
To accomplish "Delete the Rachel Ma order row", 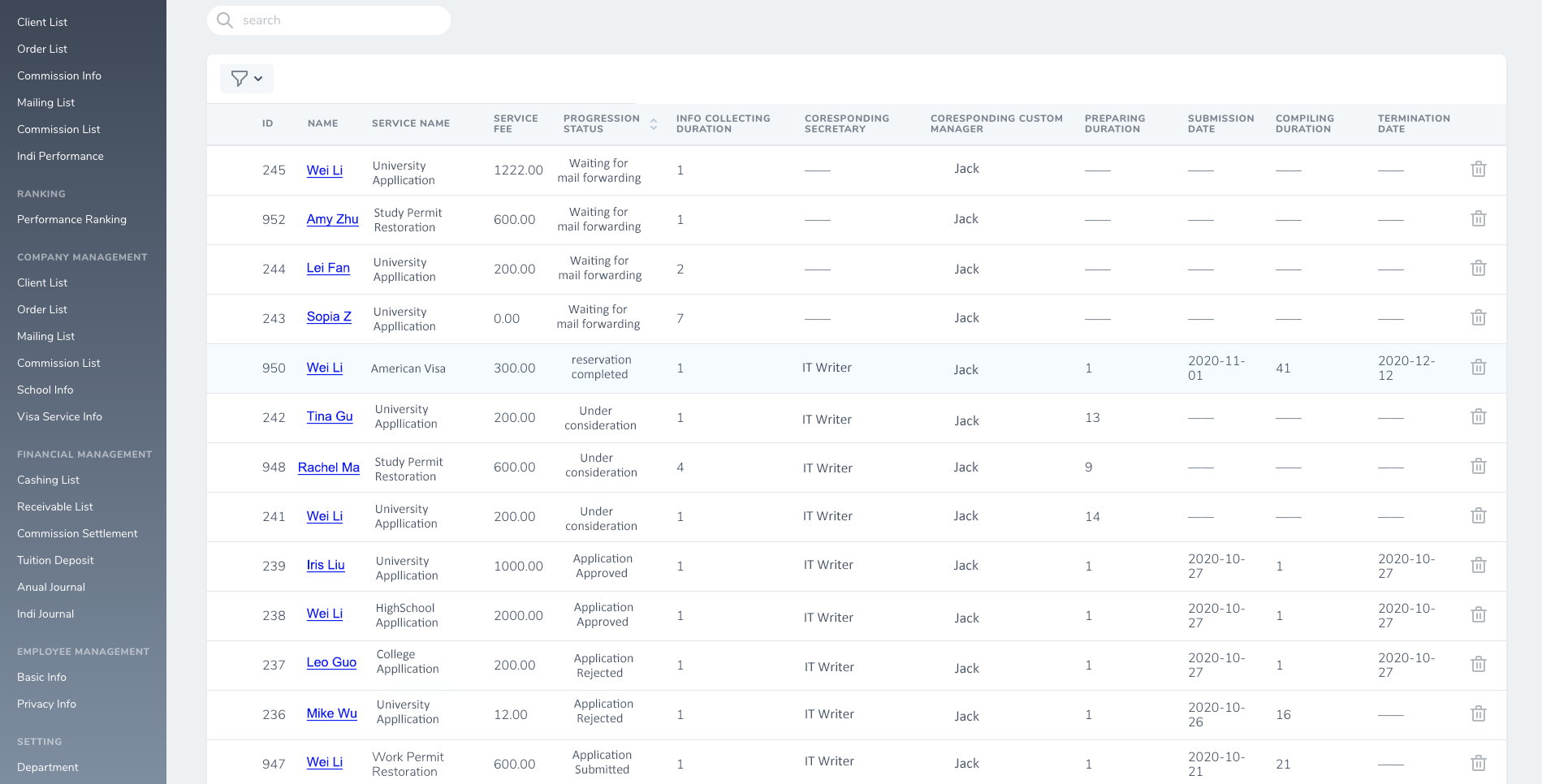I will (1478, 466).
